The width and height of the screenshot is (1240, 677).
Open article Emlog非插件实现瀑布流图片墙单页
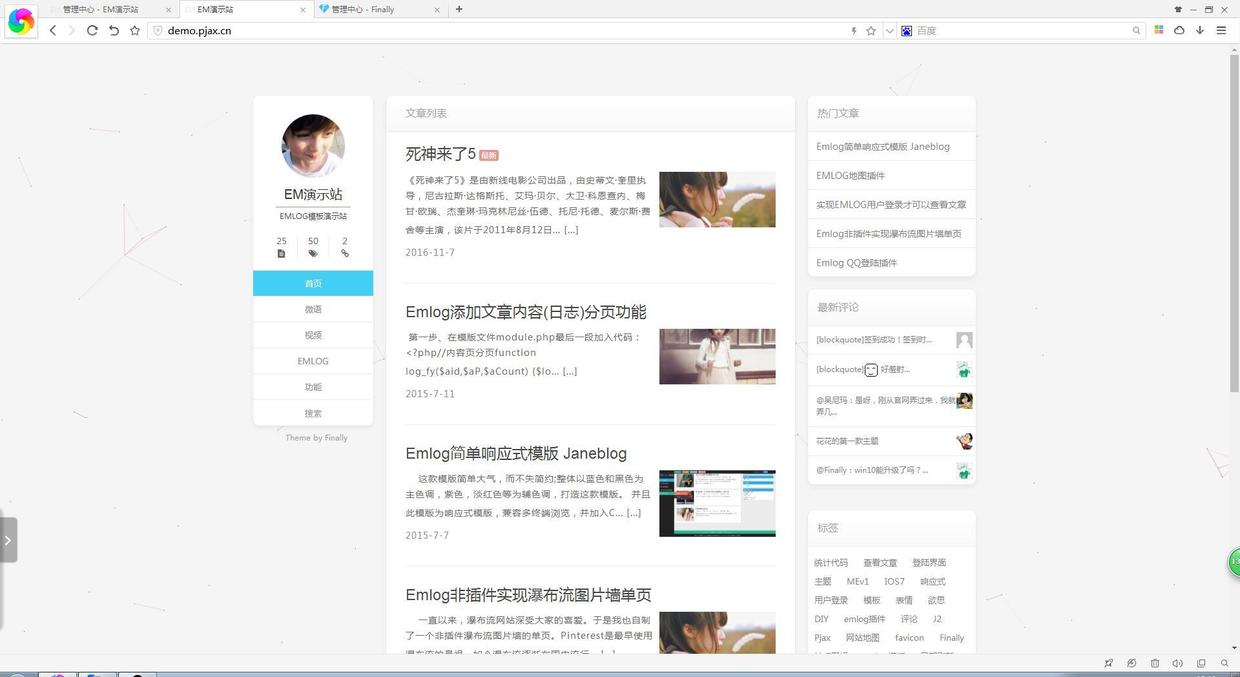pyautogui.click(x=528, y=595)
